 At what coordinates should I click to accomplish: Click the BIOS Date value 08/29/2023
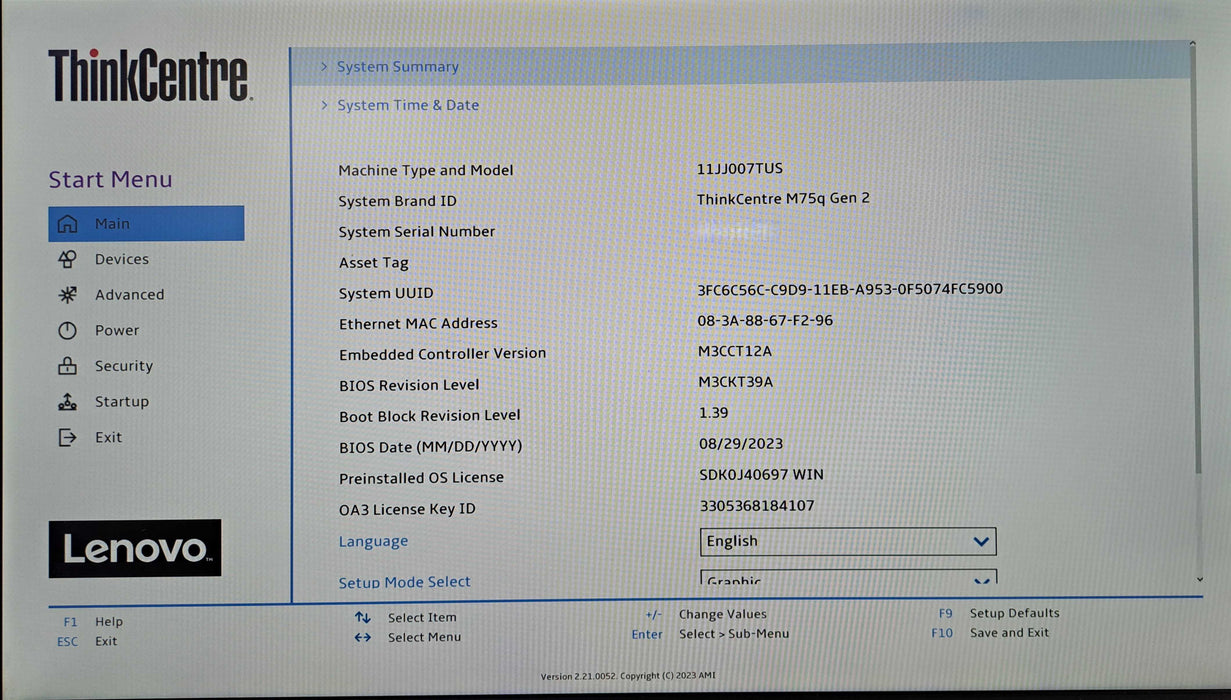(x=741, y=443)
